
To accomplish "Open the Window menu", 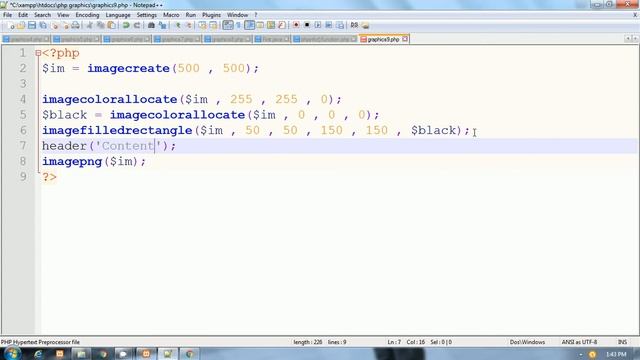I will click(x=238, y=15).
